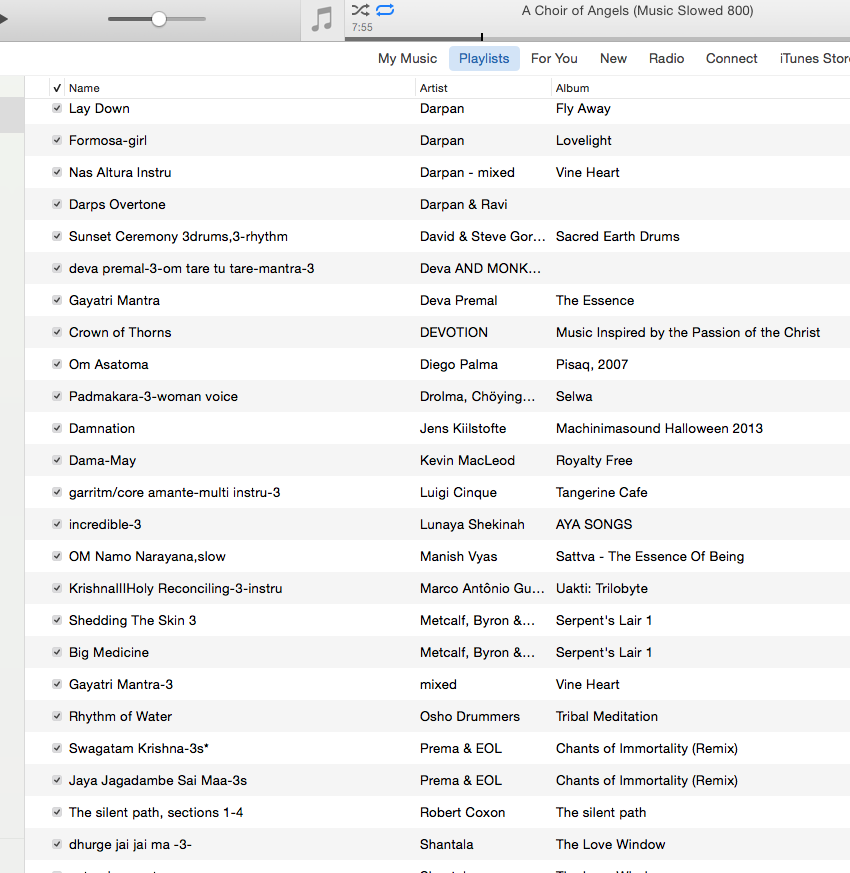The height and width of the screenshot is (873, 850).
Task: Uncheck The silent path, sections 1-4 checkbox
Action: (57, 812)
